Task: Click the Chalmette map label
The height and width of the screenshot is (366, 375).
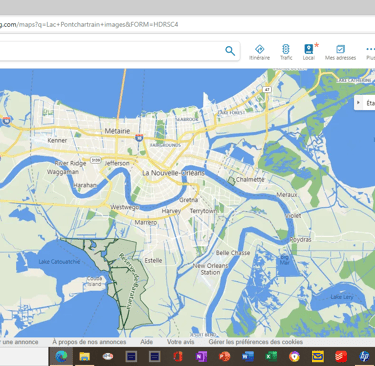Action: tap(250, 179)
